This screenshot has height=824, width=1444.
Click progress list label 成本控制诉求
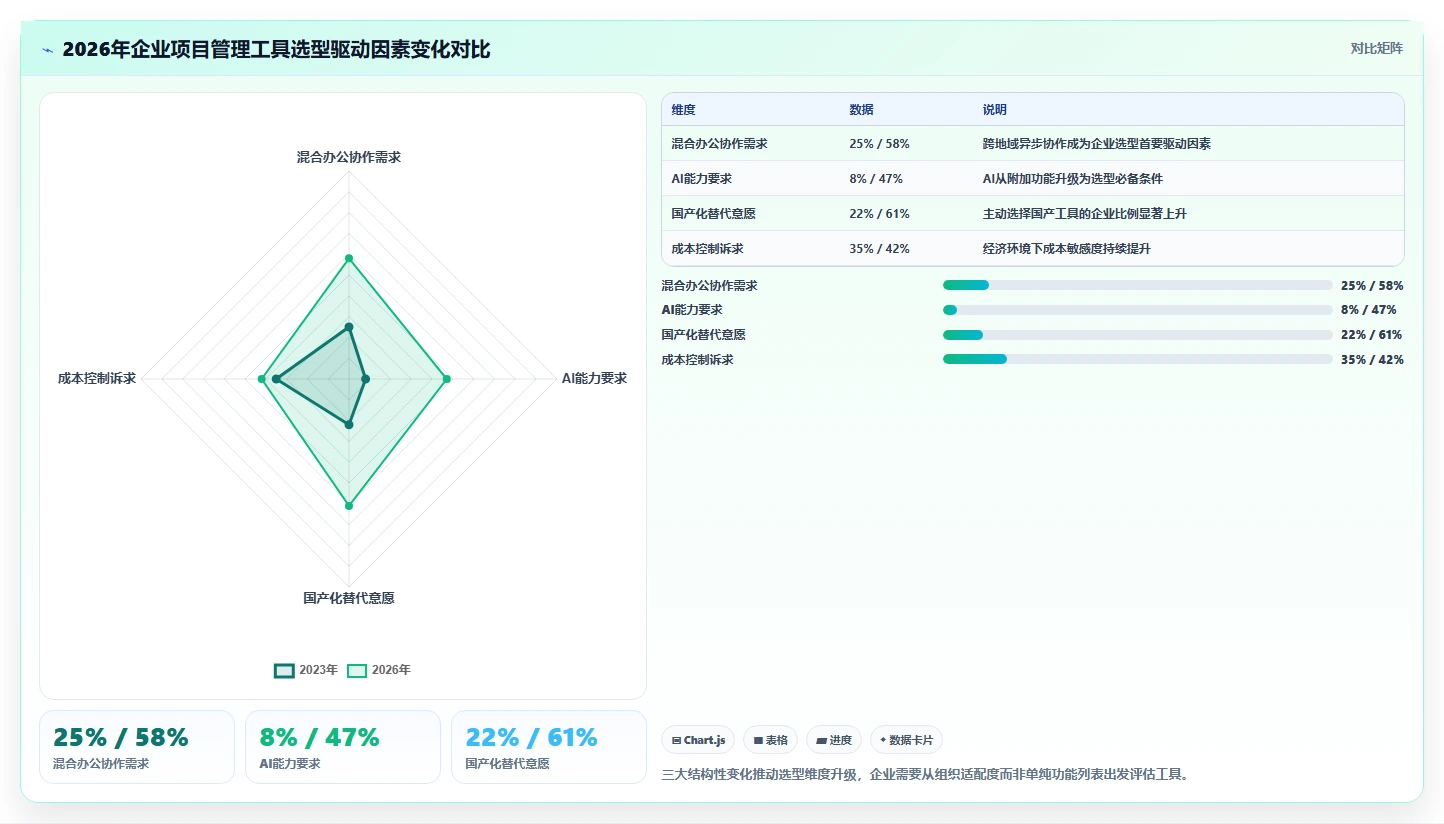point(697,359)
